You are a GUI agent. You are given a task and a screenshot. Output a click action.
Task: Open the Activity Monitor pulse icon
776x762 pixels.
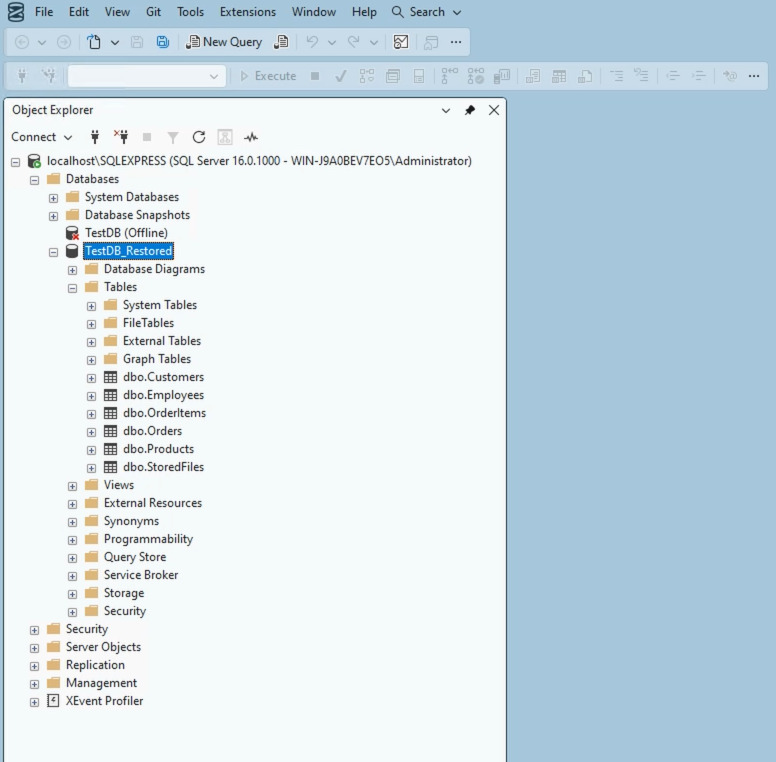[x=251, y=137]
